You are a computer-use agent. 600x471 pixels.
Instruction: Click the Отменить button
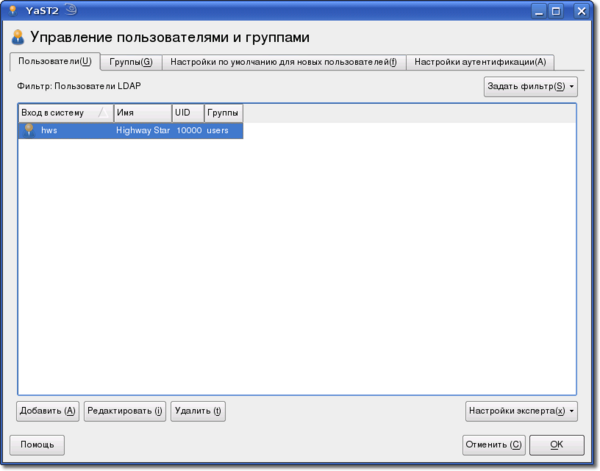(x=493, y=444)
